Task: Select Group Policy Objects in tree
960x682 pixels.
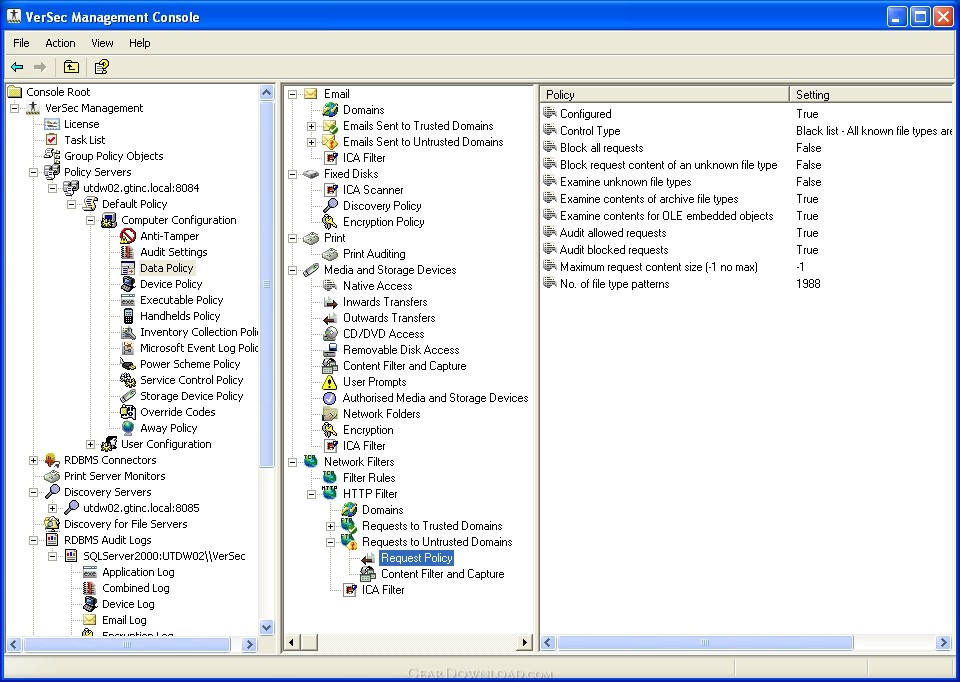Action: (x=113, y=156)
